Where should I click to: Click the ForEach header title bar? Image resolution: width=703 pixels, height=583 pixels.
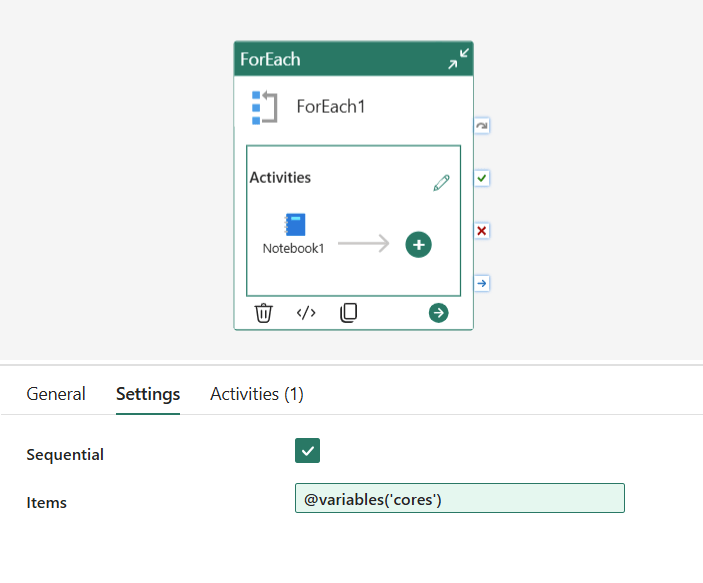coord(340,60)
